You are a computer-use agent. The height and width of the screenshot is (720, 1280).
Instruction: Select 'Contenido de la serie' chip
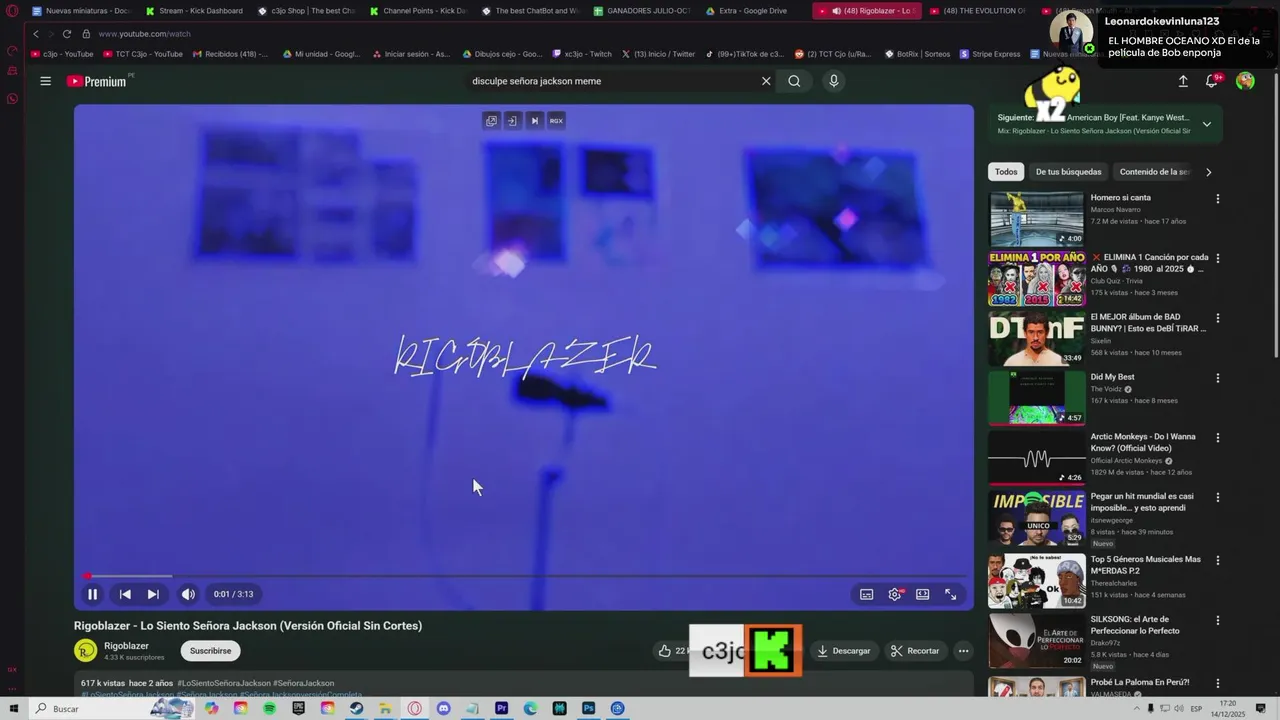pos(1155,172)
